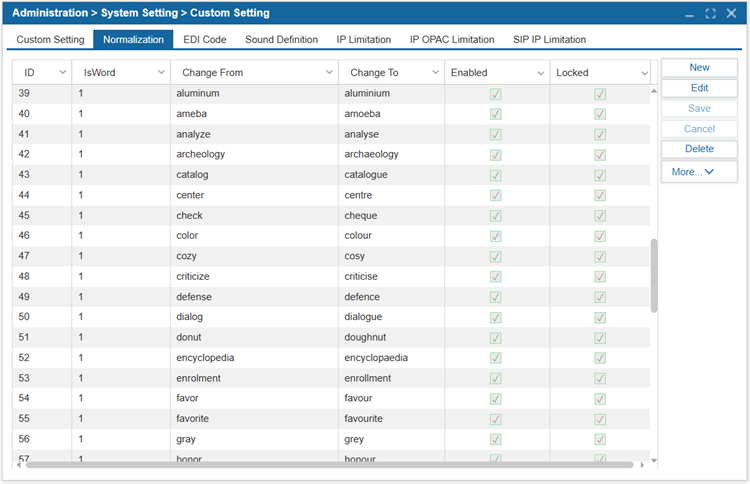Click the horizontal scrollbar at table bottom

point(330,464)
